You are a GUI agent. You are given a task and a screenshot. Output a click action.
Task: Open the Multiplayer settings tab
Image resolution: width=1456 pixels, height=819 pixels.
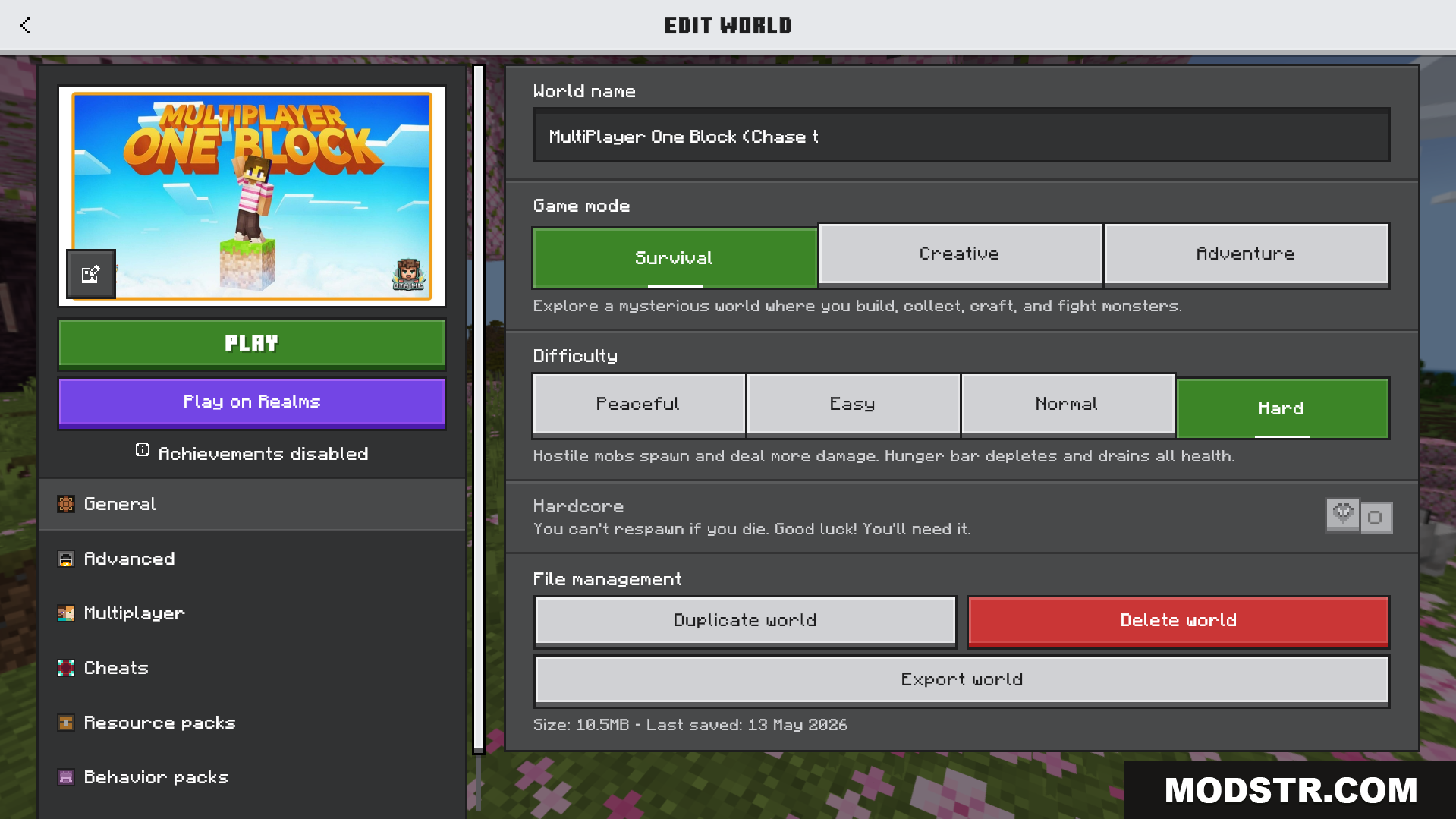click(x=252, y=613)
